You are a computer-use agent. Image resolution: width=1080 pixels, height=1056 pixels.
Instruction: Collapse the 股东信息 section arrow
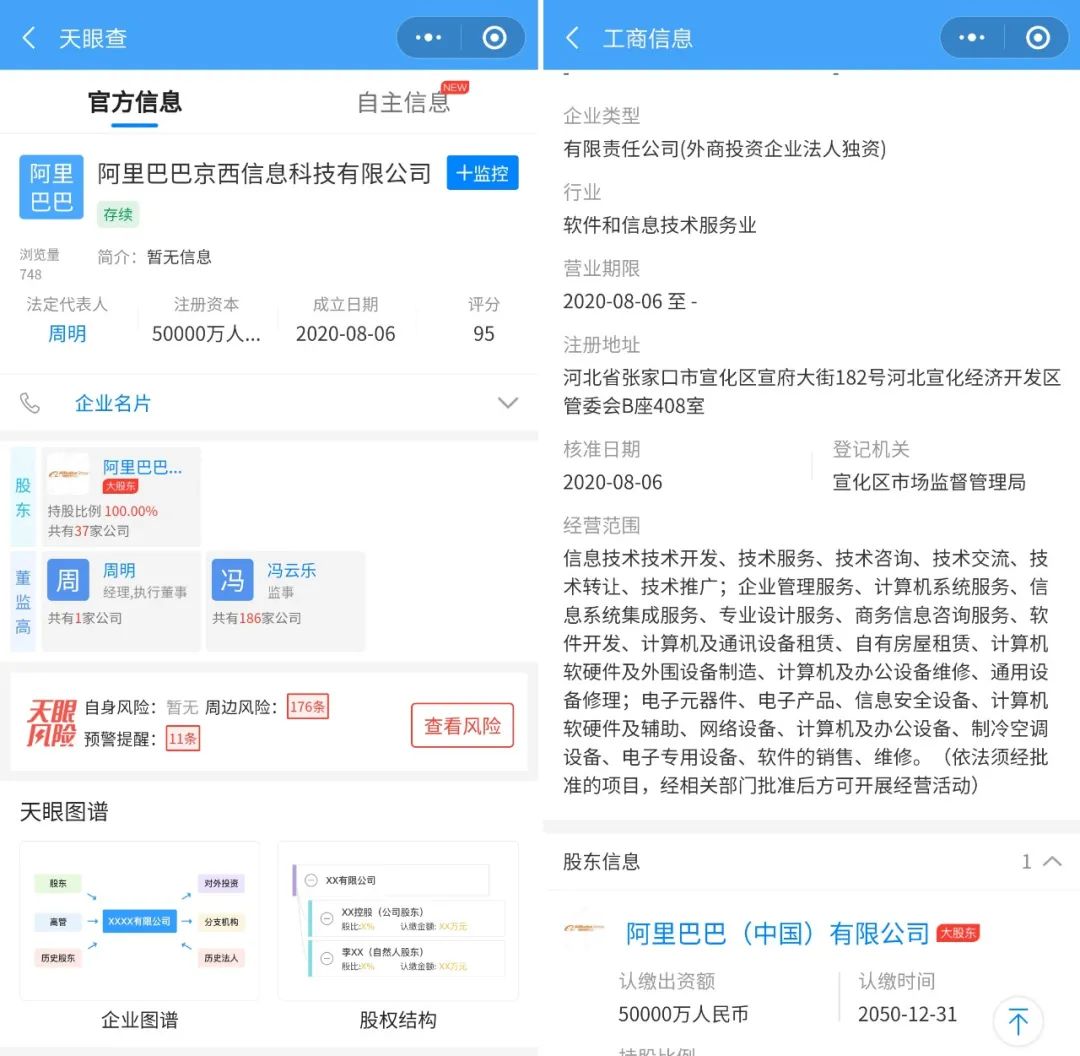pos(1052,861)
